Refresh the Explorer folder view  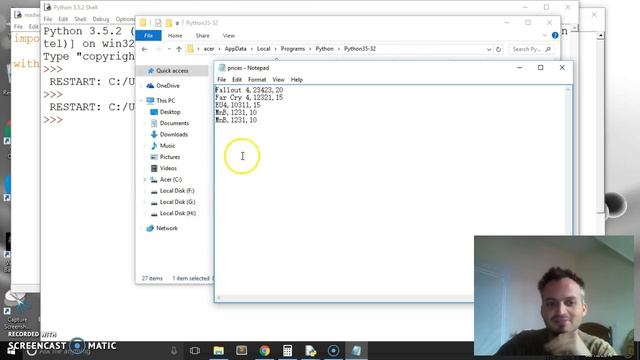pyautogui.click(x=498, y=49)
